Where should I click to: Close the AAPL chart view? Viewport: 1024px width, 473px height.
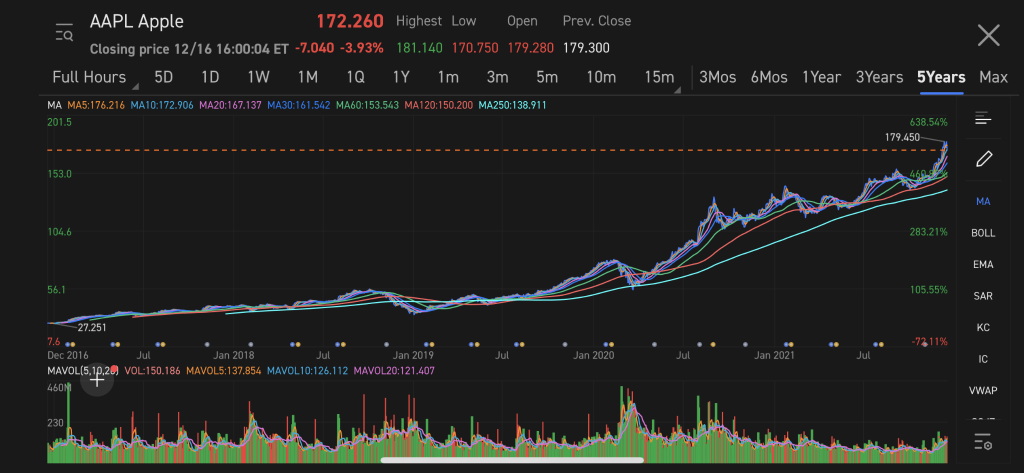coord(988,35)
